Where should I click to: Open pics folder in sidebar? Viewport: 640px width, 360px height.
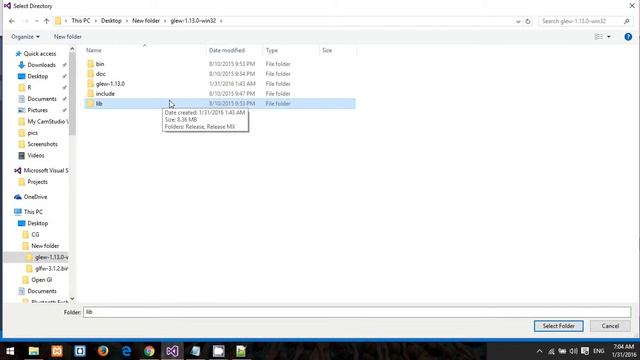pos(32,133)
